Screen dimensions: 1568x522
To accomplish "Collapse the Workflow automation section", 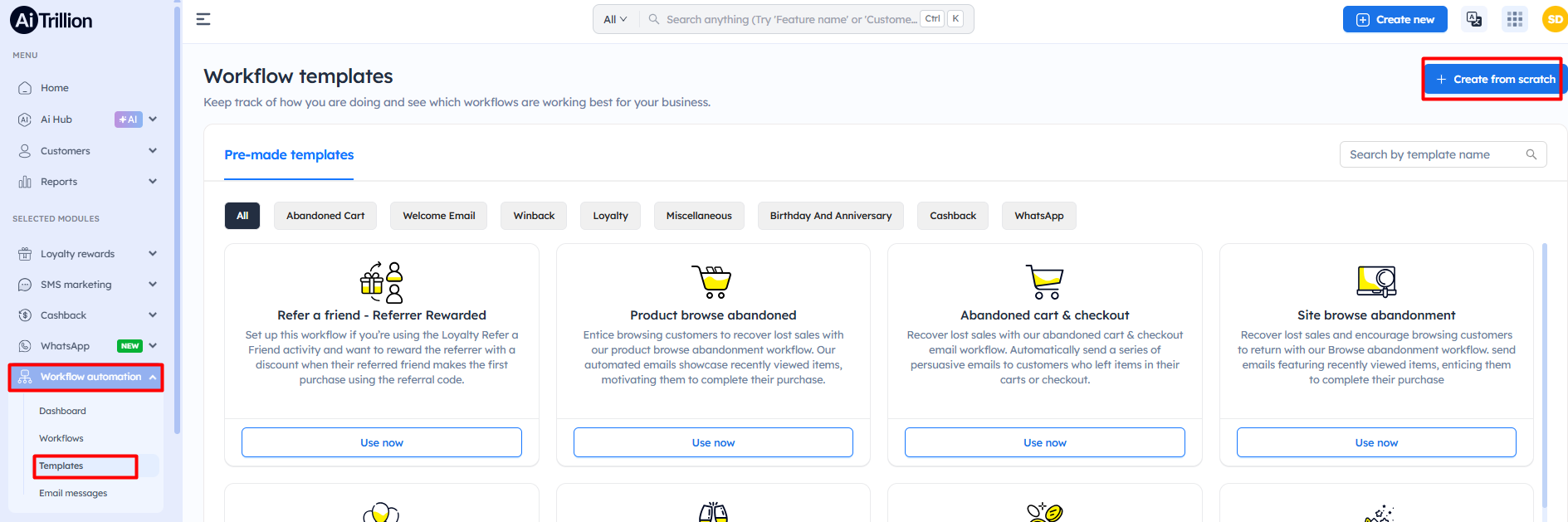I will [154, 377].
